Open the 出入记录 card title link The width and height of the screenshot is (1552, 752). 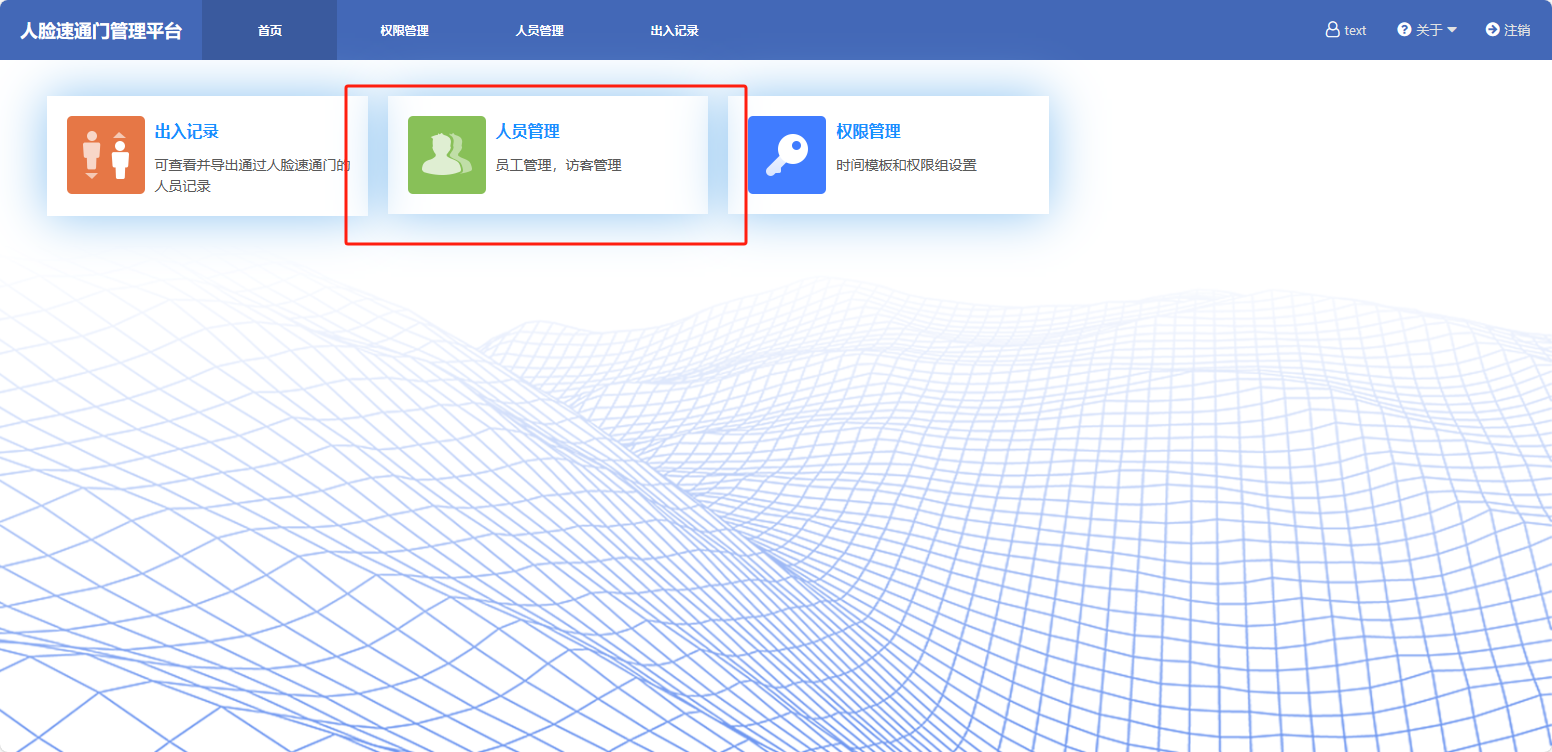tap(187, 131)
